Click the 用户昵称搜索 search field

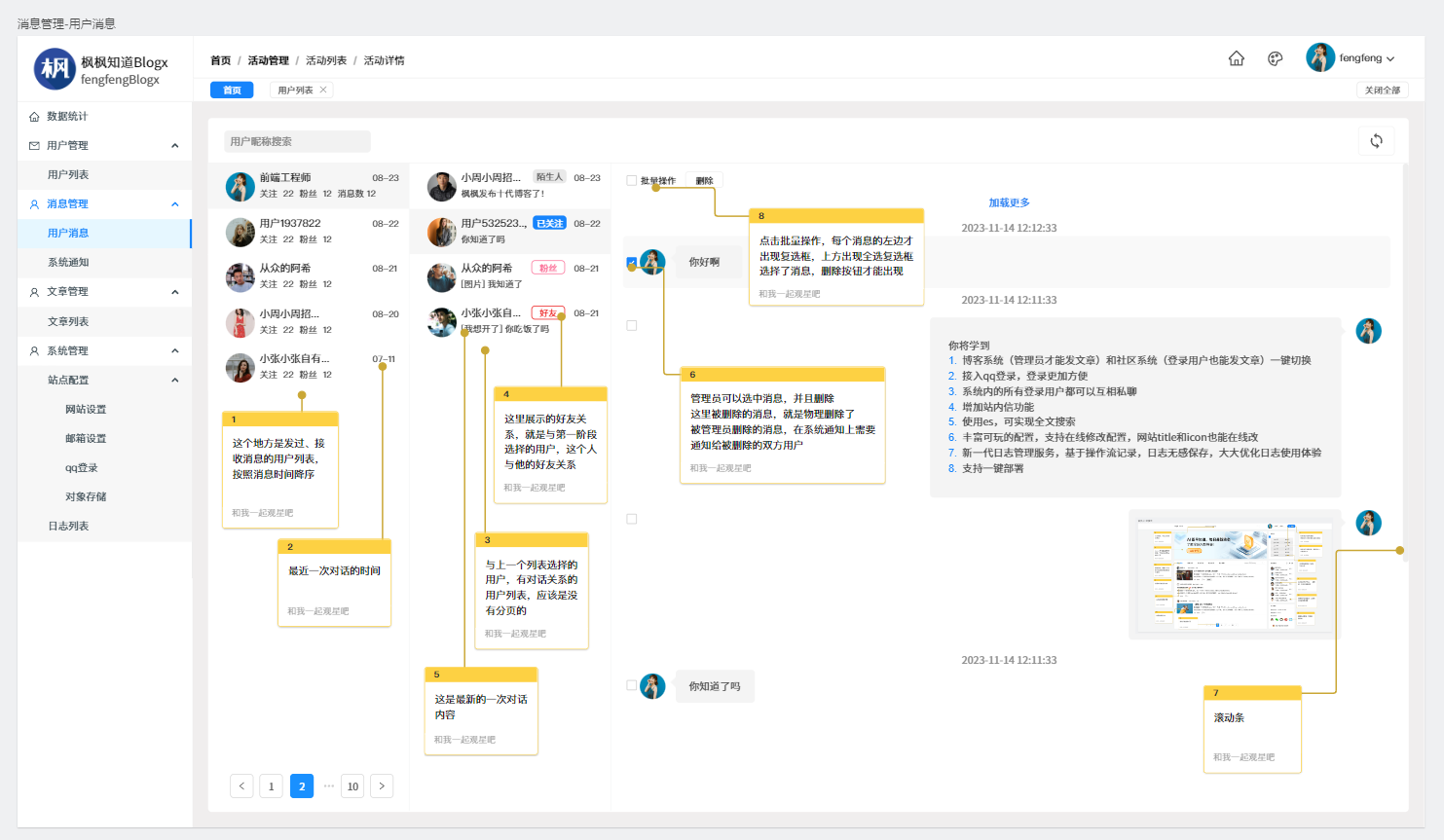tap(297, 141)
